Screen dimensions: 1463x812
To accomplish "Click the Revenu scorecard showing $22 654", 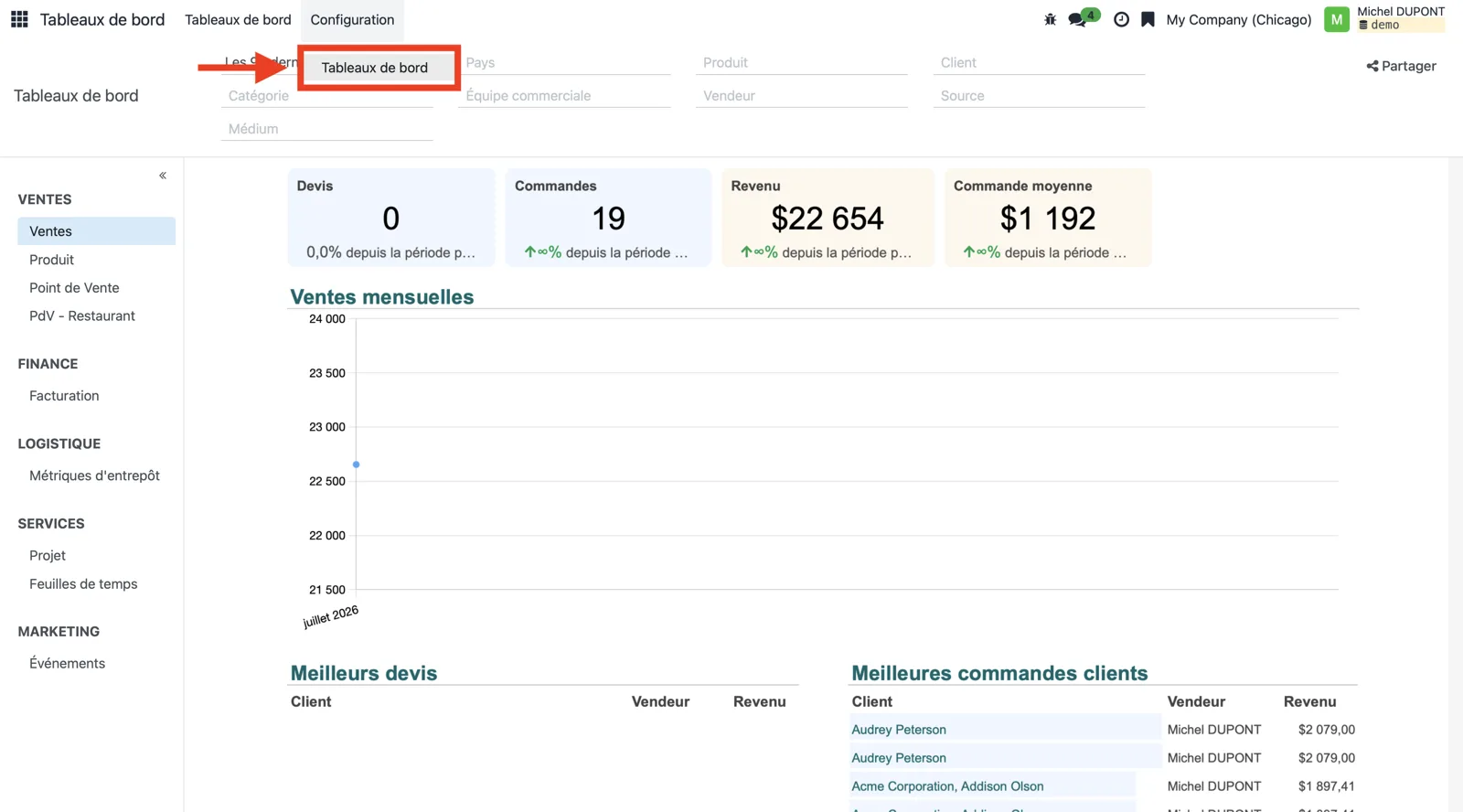I will click(828, 218).
